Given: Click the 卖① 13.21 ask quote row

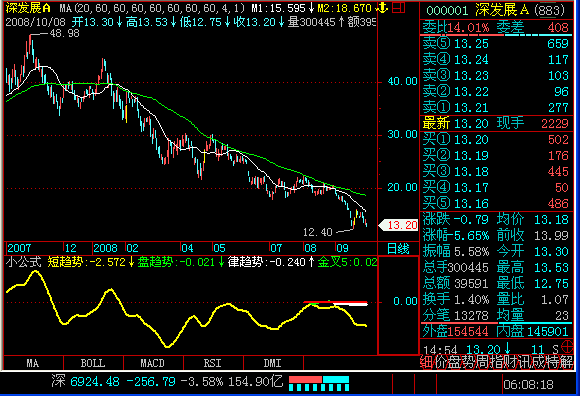Looking at the screenshot, I should (x=496, y=108).
